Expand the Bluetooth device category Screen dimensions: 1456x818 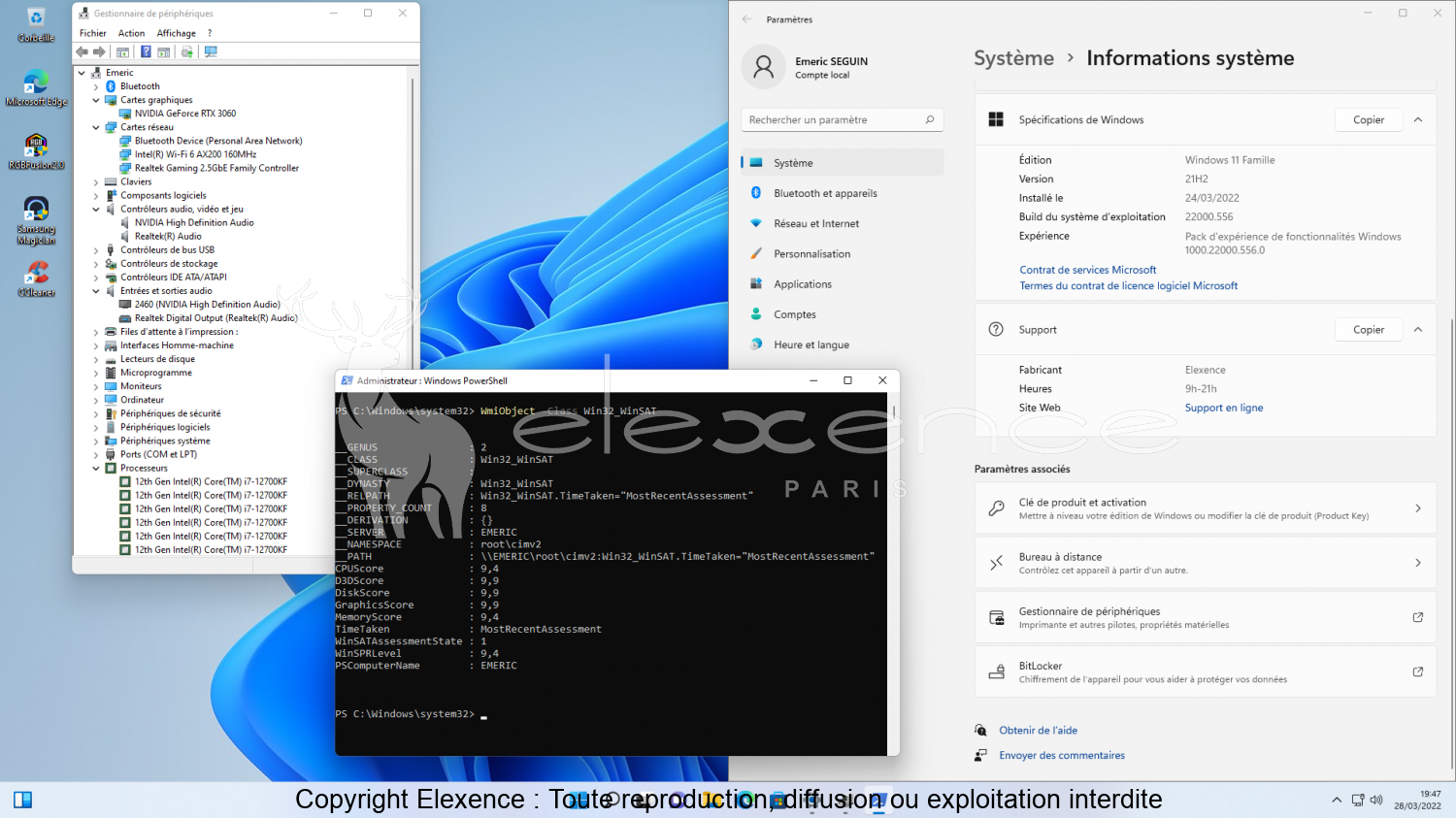pos(96,86)
